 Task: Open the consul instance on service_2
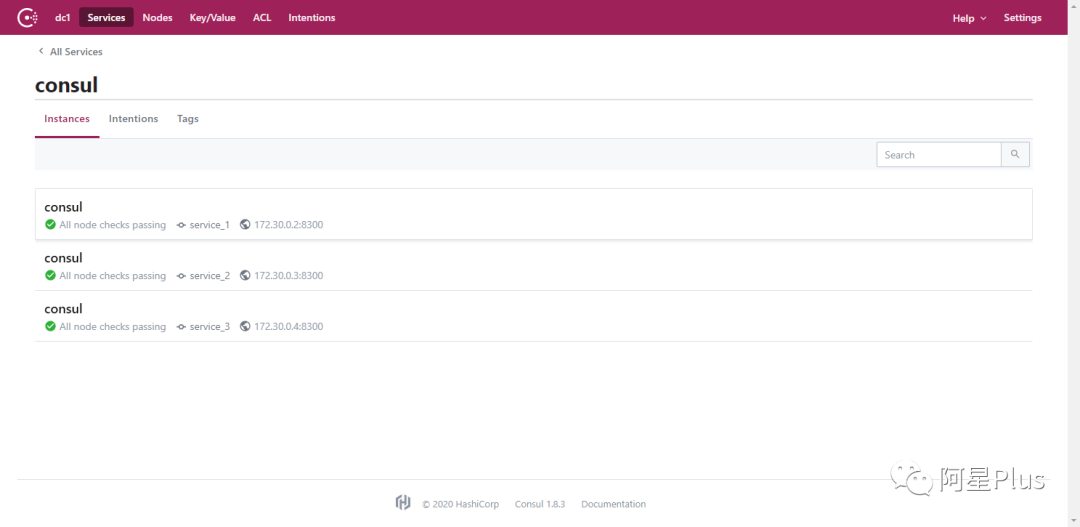533,265
